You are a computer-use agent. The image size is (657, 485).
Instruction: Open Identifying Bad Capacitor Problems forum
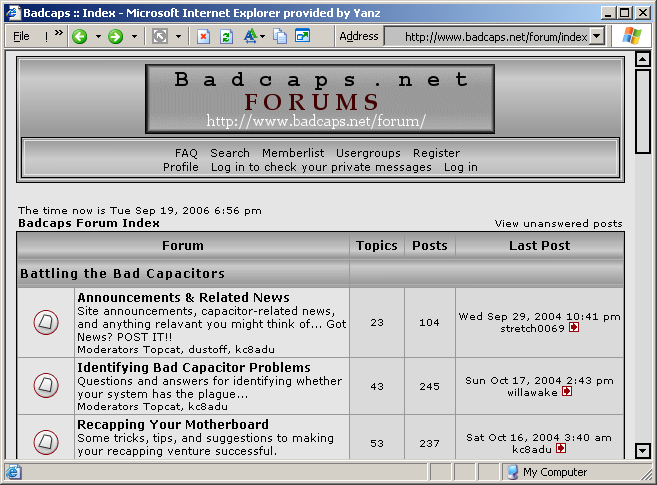194,367
